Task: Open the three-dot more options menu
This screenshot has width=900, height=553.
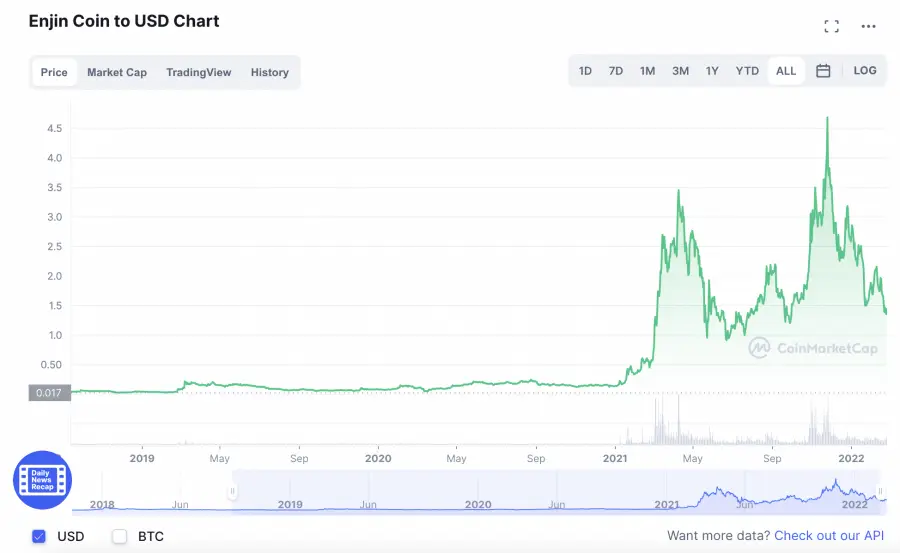Action: [x=869, y=26]
